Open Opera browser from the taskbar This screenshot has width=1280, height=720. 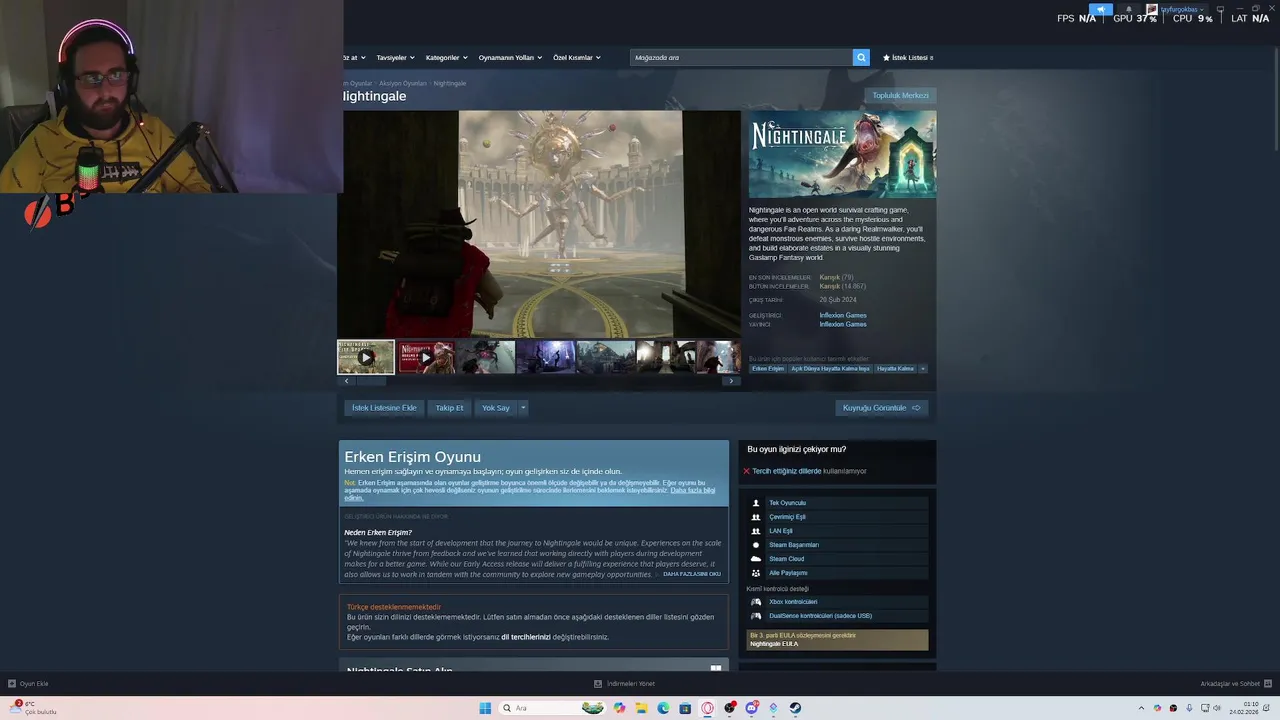point(707,708)
